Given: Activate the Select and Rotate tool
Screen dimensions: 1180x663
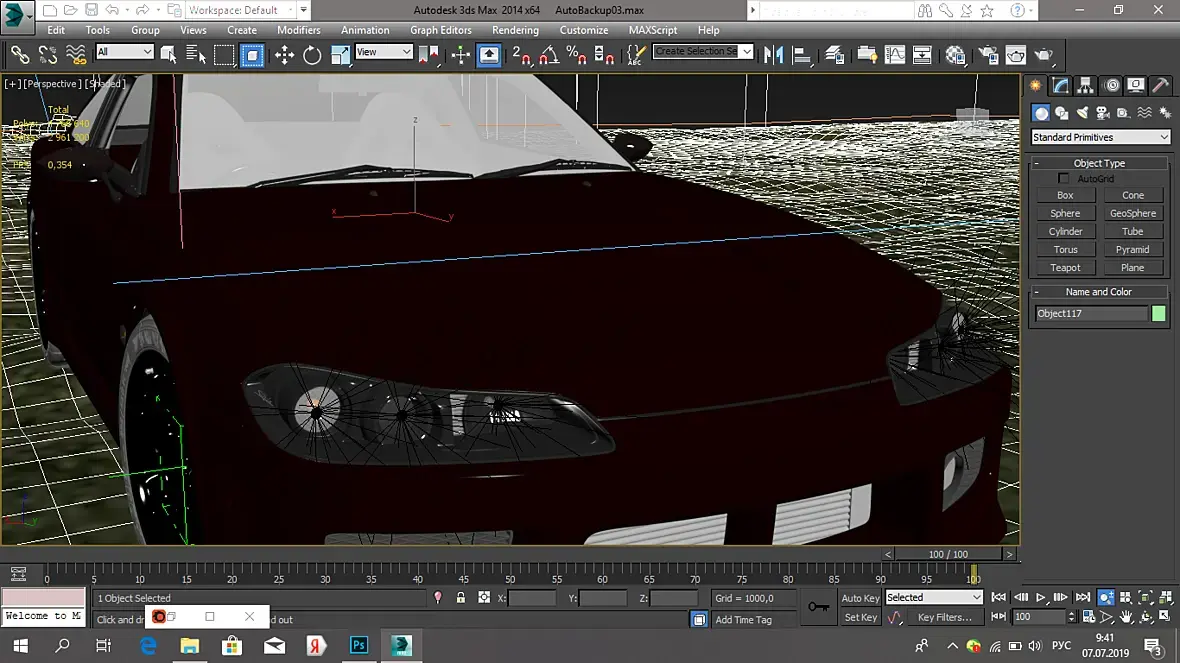Looking at the screenshot, I should pyautogui.click(x=312, y=55).
